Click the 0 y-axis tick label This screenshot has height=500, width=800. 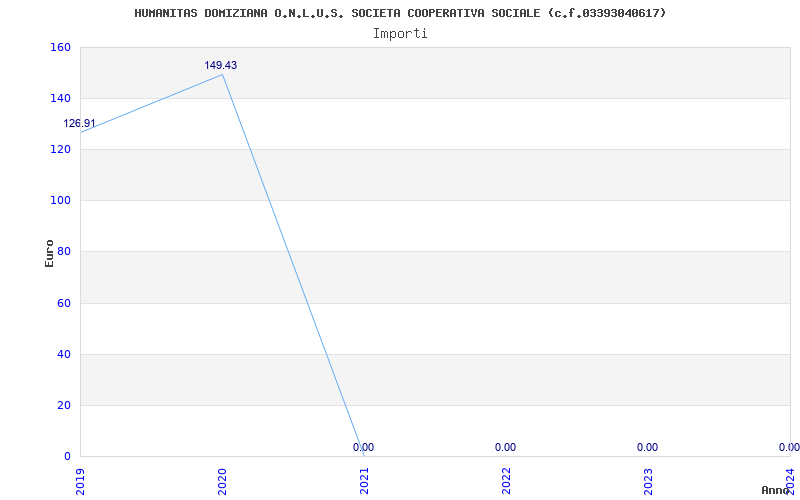(67, 456)
